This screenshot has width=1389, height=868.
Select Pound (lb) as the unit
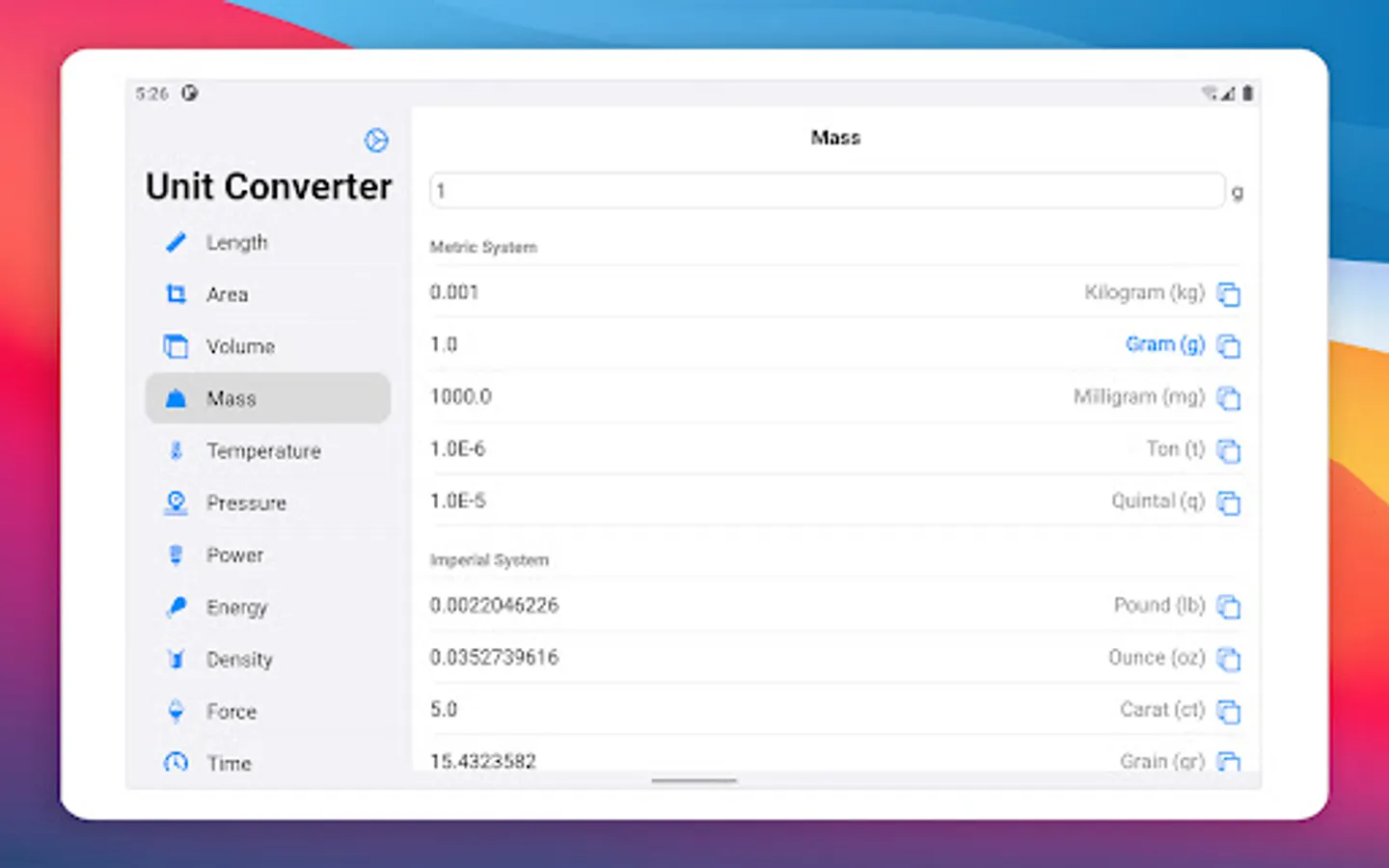coord(1159,605)
